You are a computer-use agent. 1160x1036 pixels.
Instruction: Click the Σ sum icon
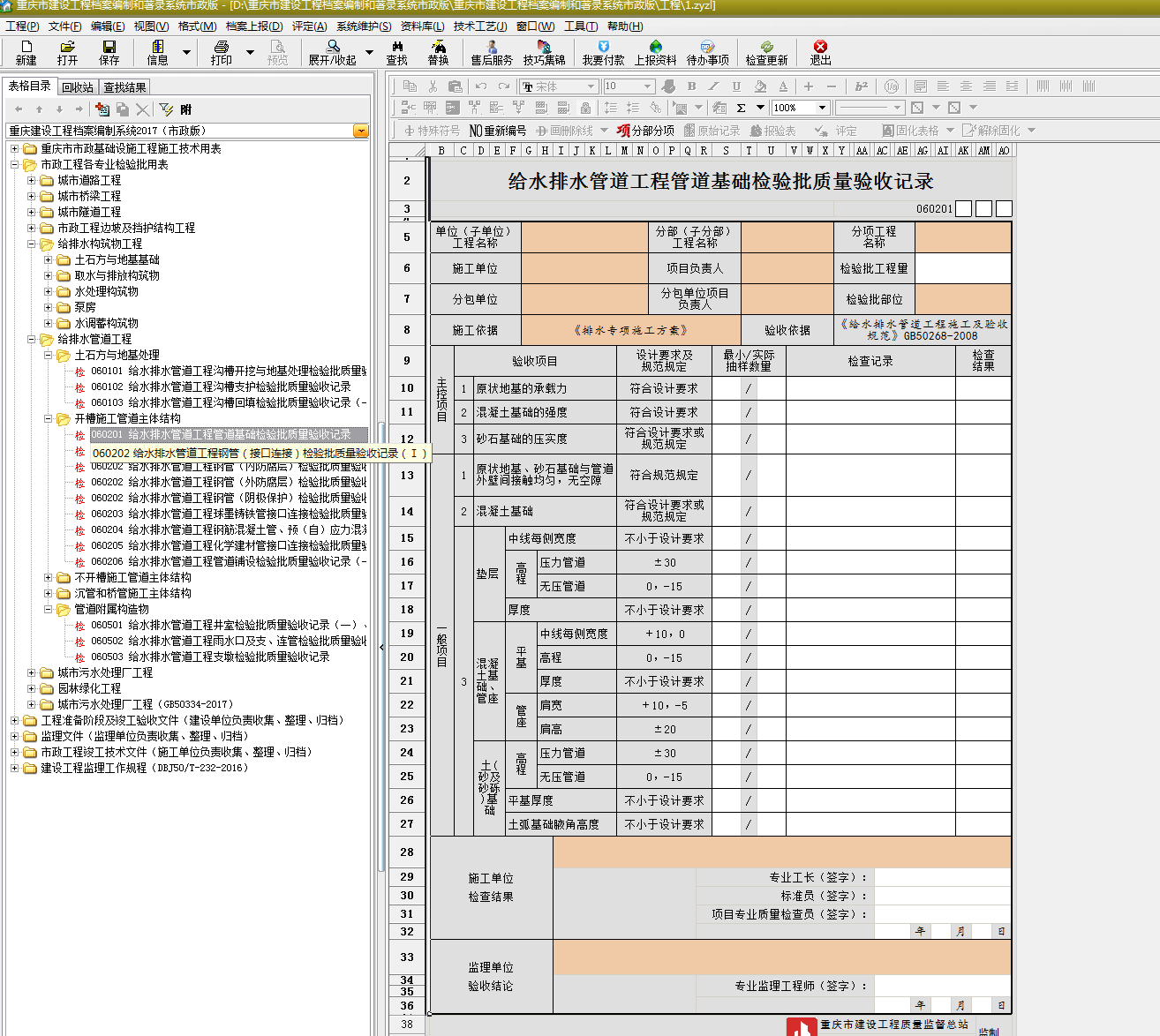(x=741, y=108)
